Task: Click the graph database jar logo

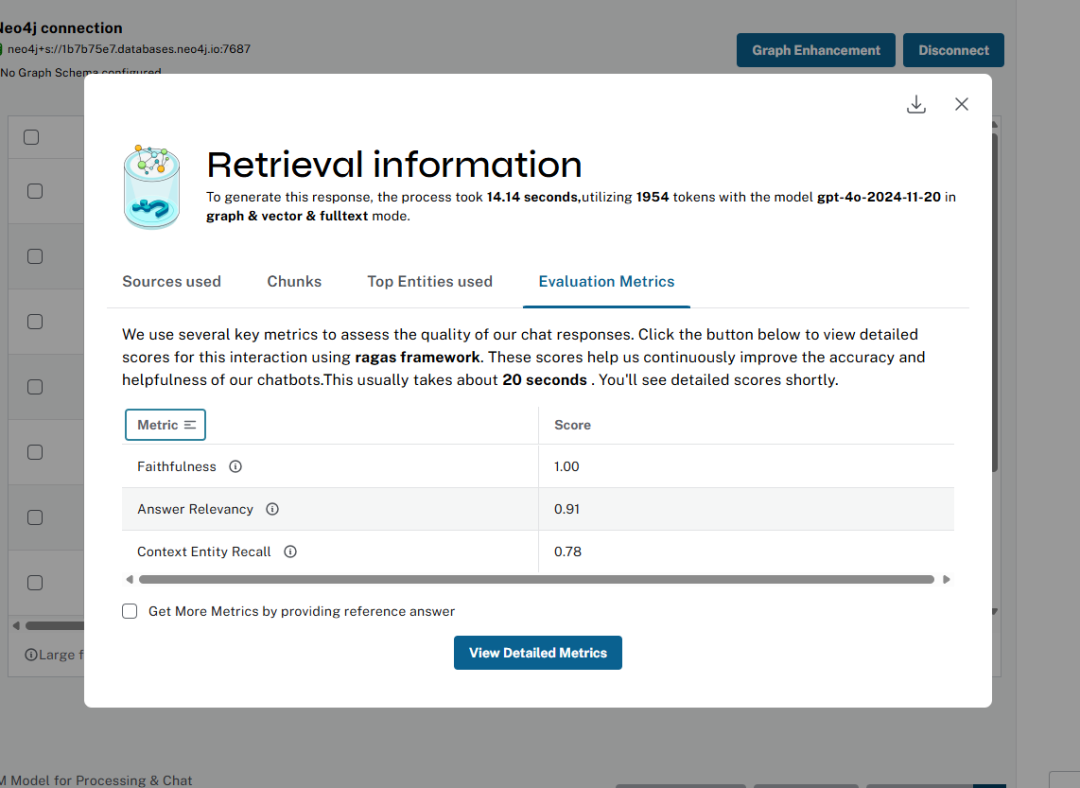Action: click(x=152, y=187)
